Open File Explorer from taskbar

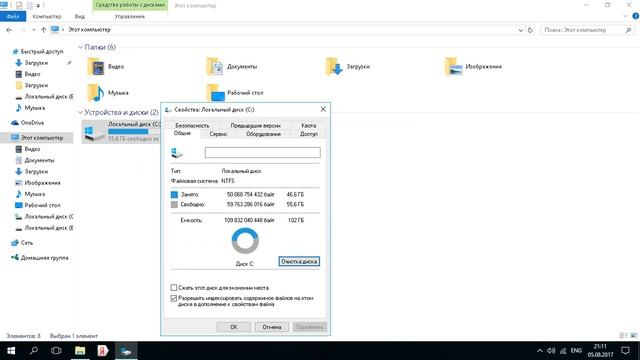[x=80, y=351]
